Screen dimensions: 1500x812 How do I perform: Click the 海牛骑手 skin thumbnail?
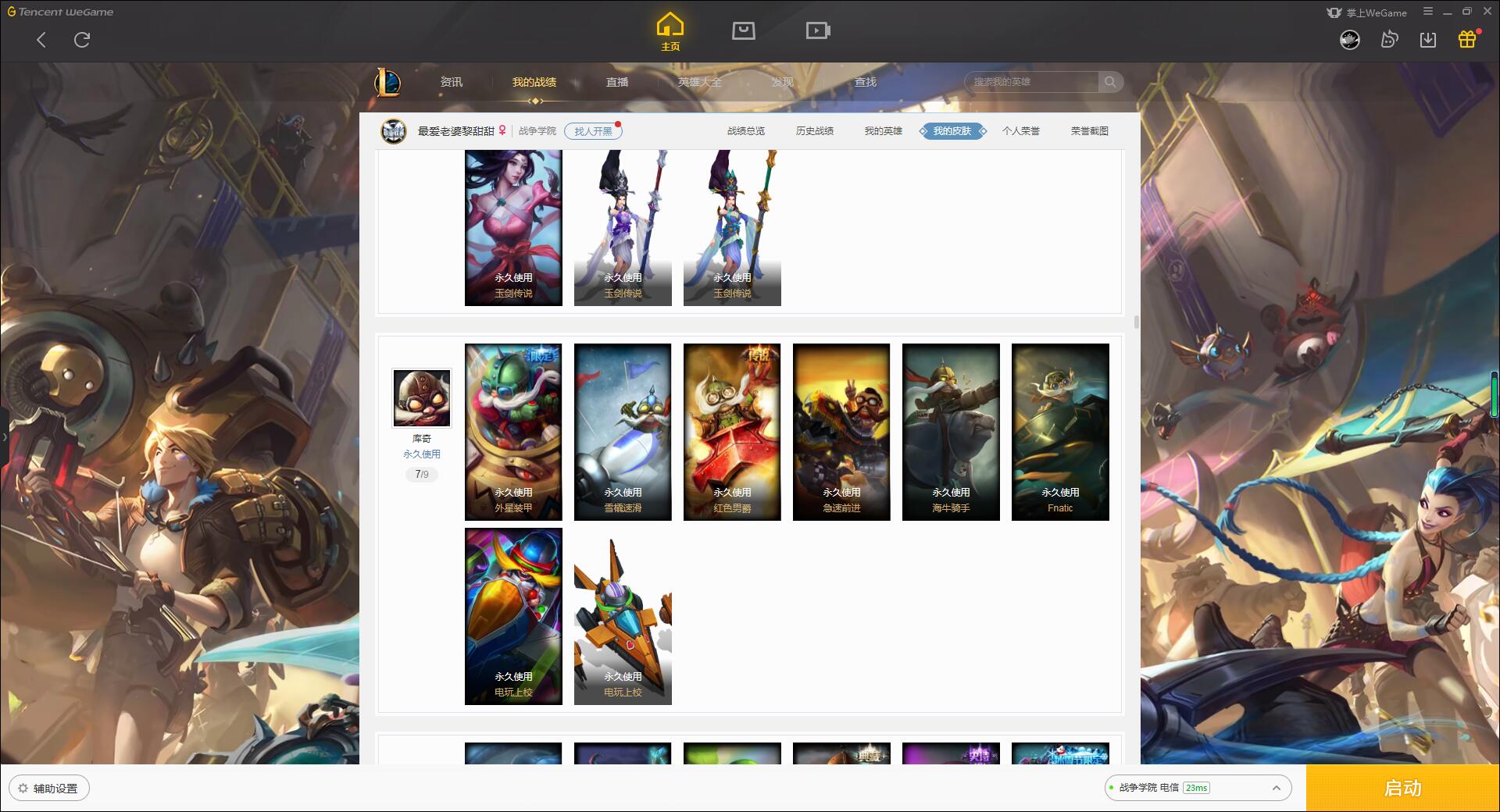coord(951,432)
